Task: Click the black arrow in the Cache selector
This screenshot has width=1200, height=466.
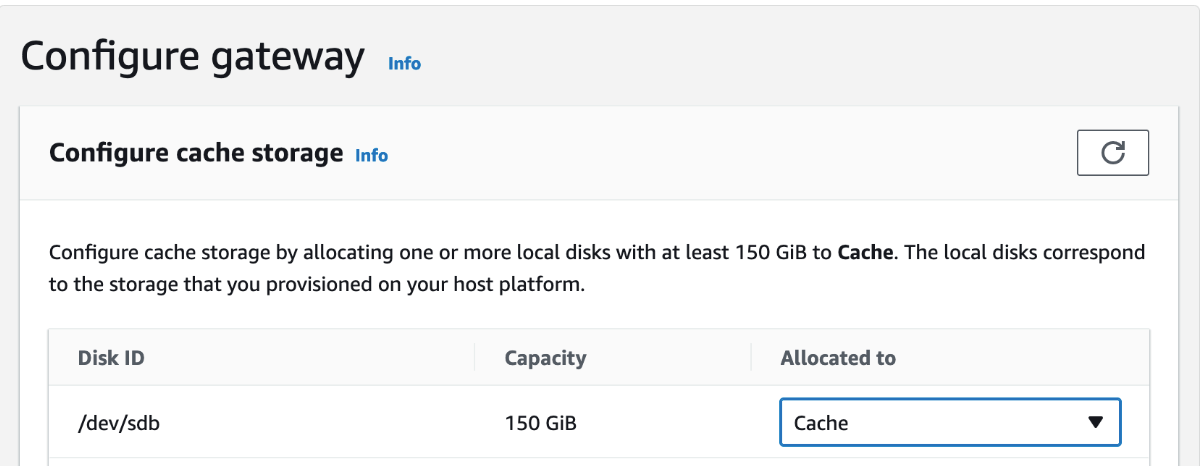Action: (1095, 422)
